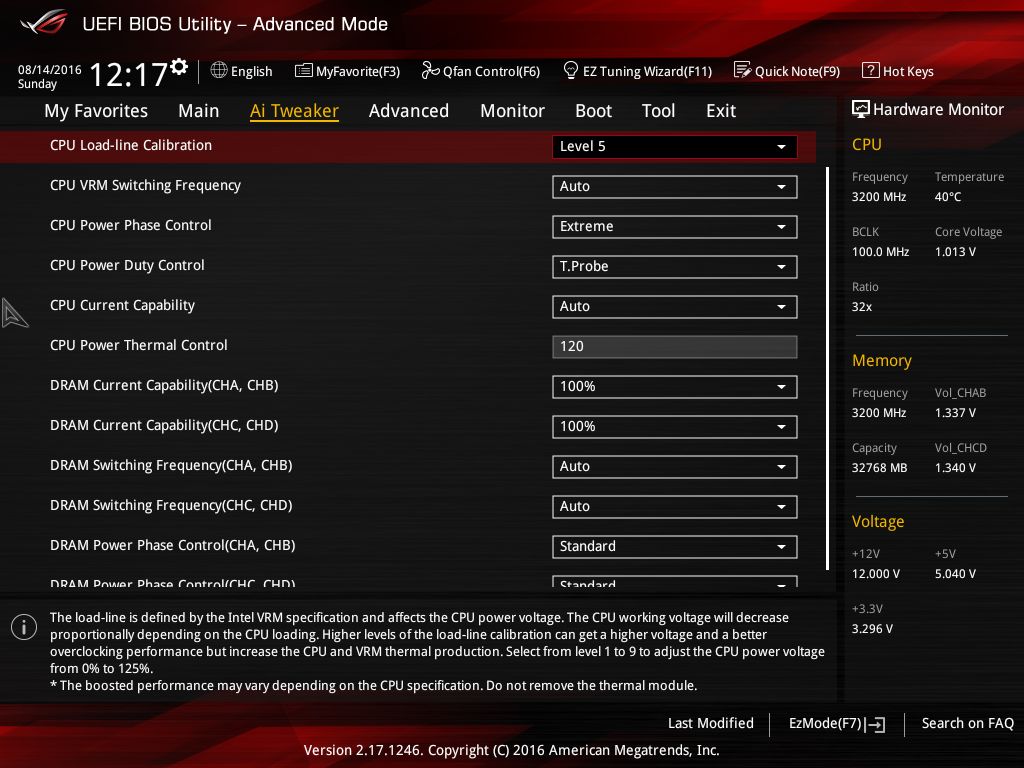The width and height of the screenshot is (1024, 768).
Task: Click the BCLK 100.0 MHz value
Action: click(x=880, y=252)
